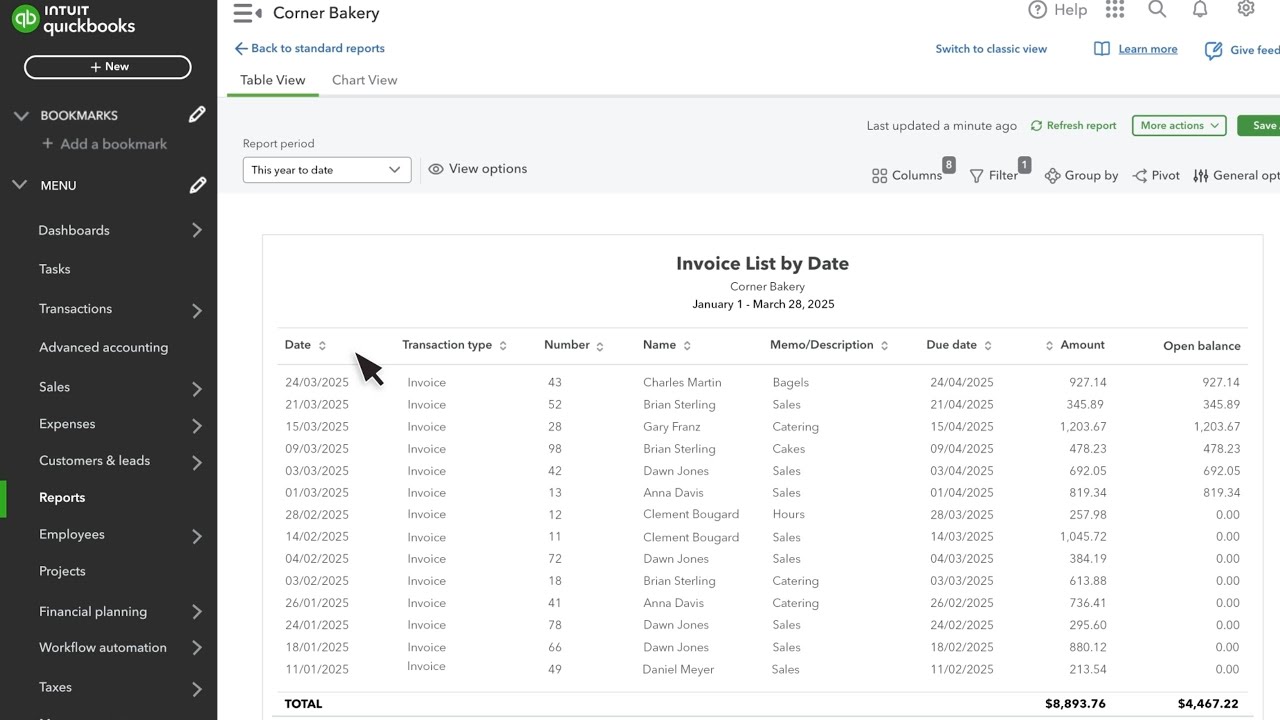Open the Learn more link

coord(1147,49)
